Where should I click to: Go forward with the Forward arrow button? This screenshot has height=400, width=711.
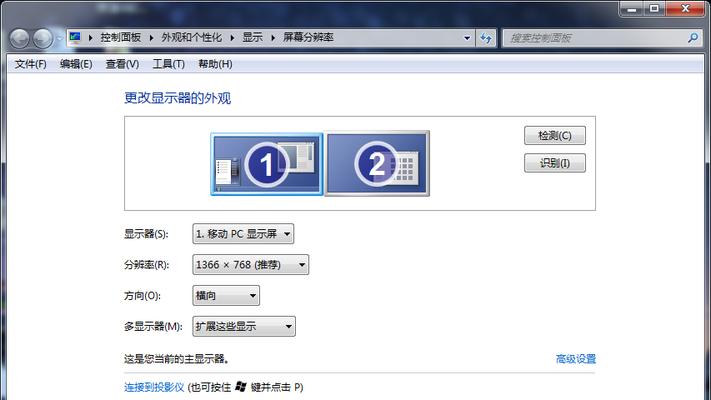click(x=43, y=38)
